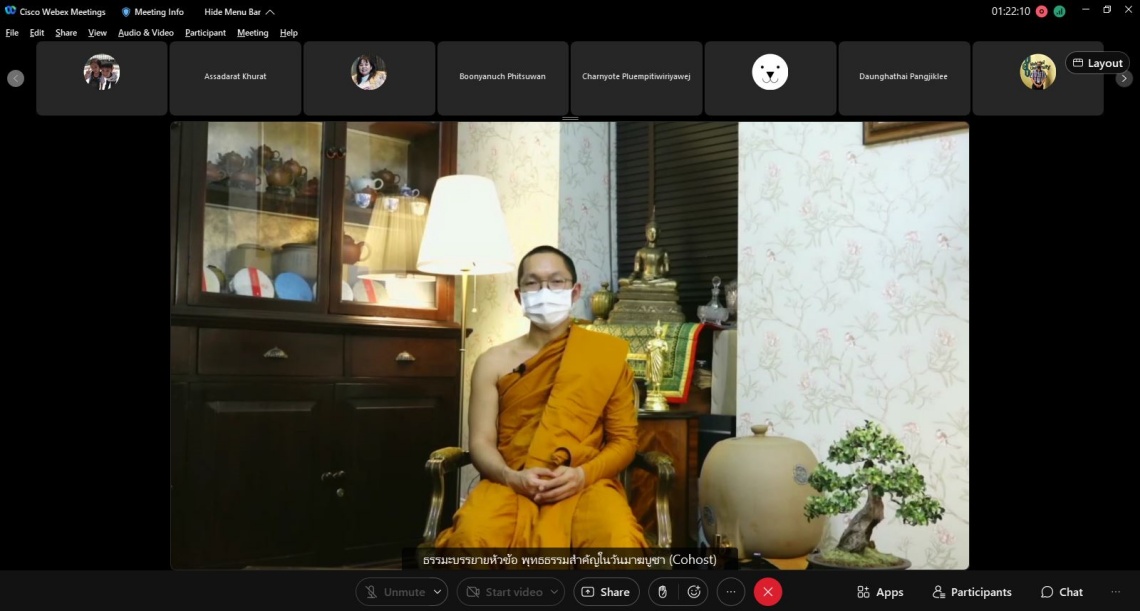
Task: Click the Share content button
Action: point(606,592)
